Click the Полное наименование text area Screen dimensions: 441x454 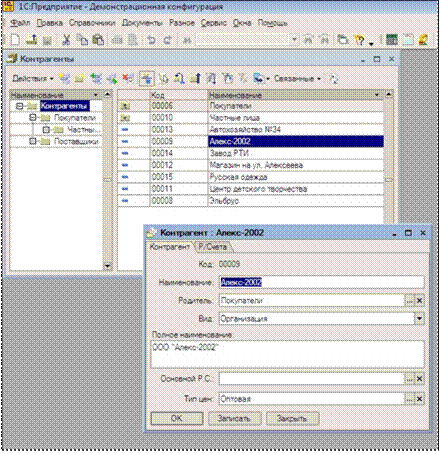pos(288,354)
